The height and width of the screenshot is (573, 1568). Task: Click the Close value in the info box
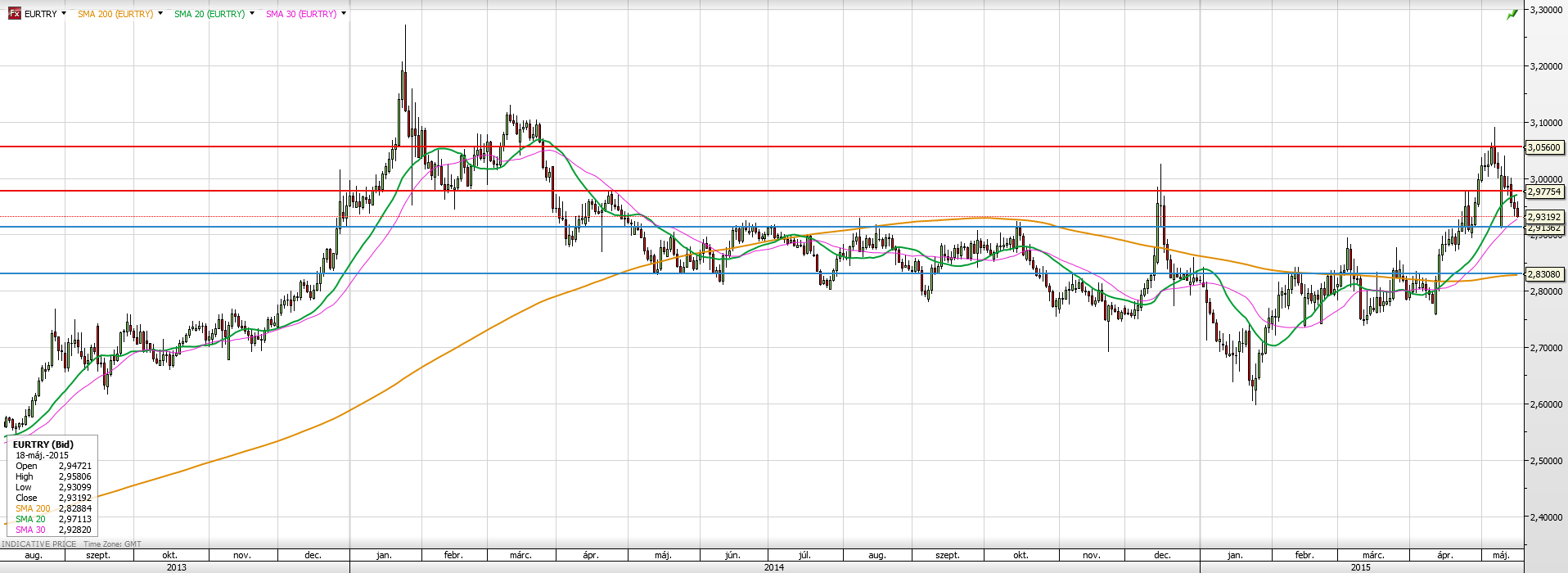coord(75,498)
